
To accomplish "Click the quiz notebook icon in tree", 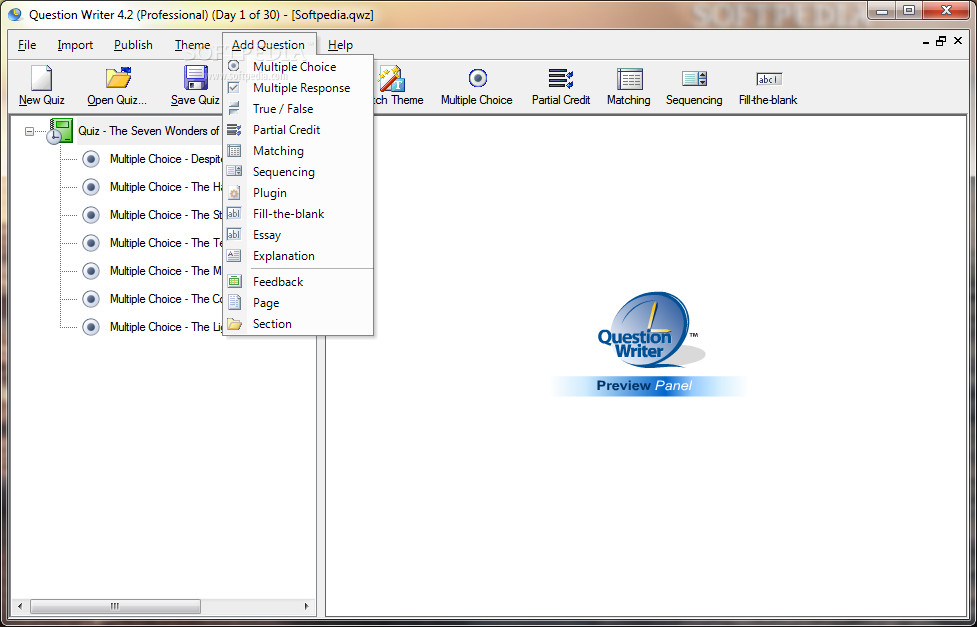I will [x=60, y=131].
